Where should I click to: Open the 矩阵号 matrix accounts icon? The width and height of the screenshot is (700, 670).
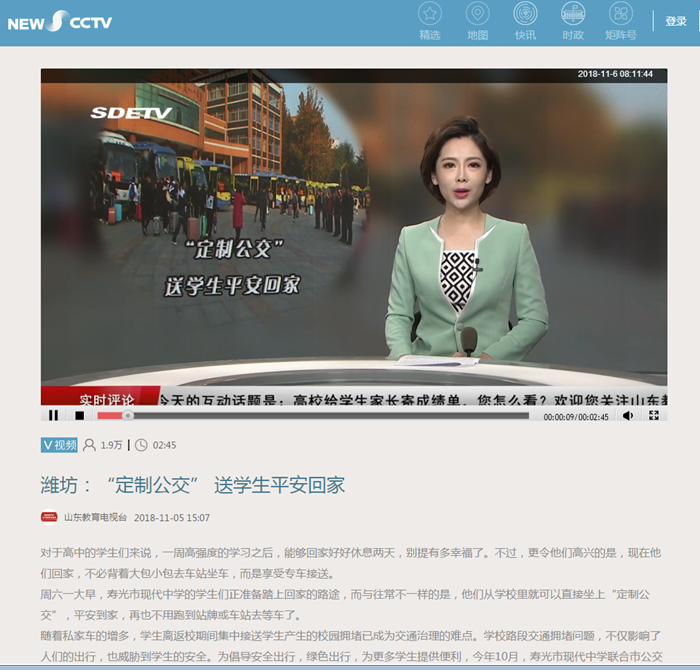[621, 14]
